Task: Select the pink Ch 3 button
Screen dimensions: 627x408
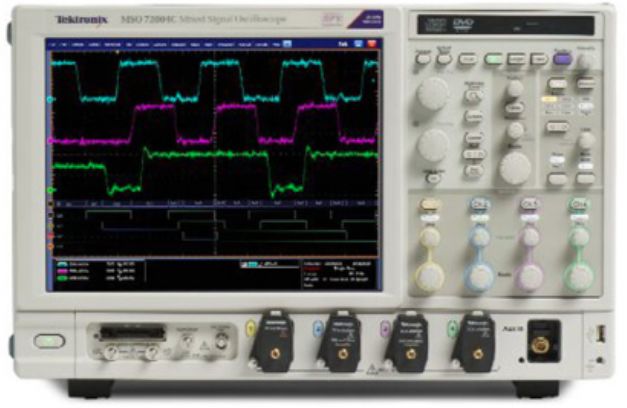Action: click(x=529, y=205)
